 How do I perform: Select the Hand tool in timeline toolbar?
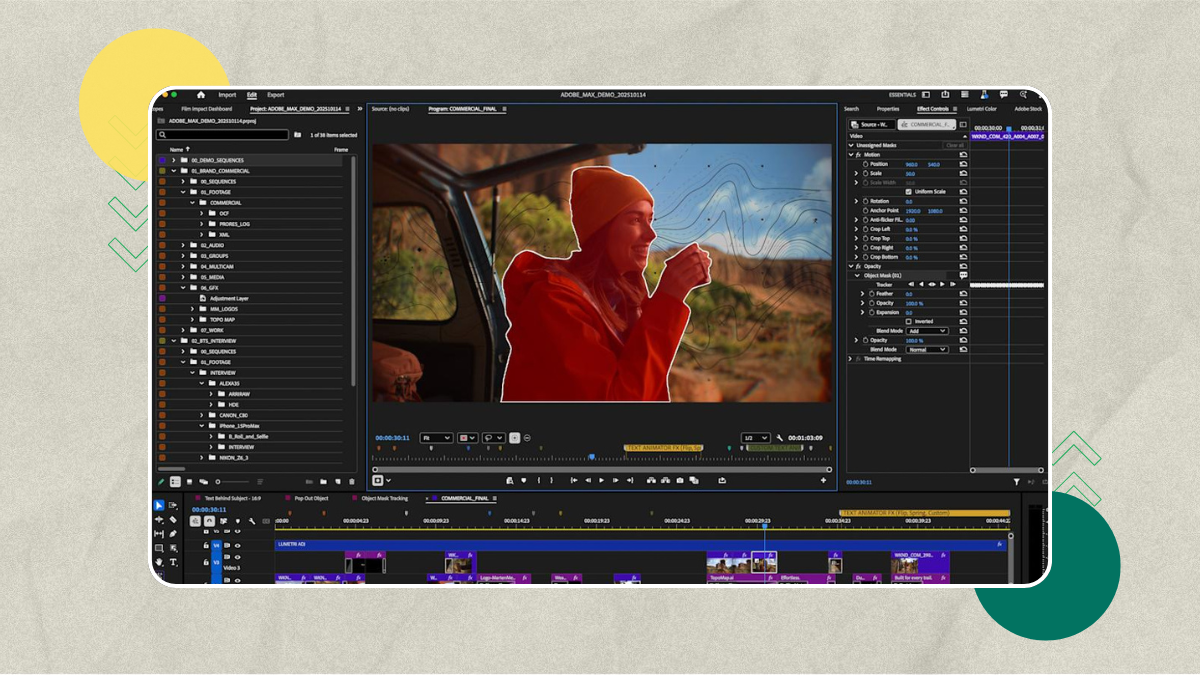pyautogui.click(x=159, y=562)
